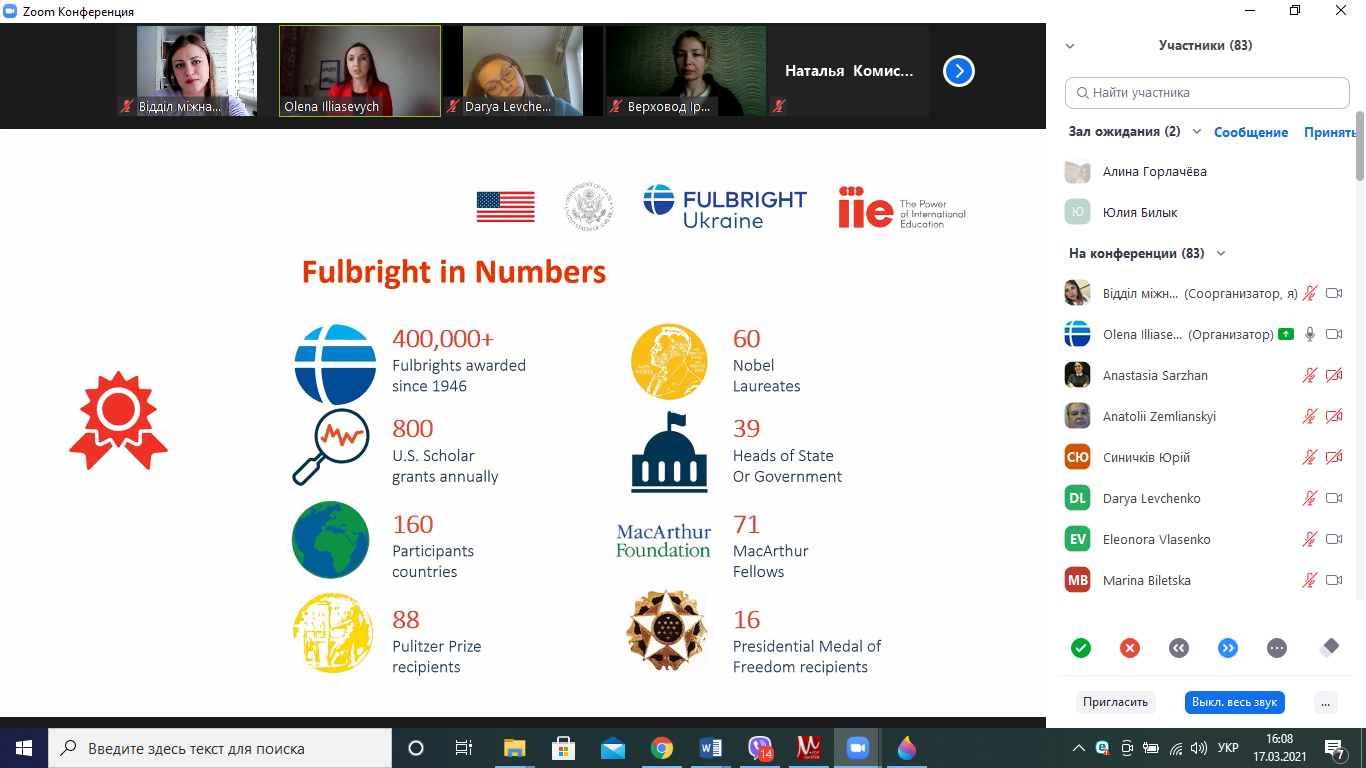This screenshot has width=1366, height=768.
Task: Click the red No reaction icon
Action: tap(1130, 648)
